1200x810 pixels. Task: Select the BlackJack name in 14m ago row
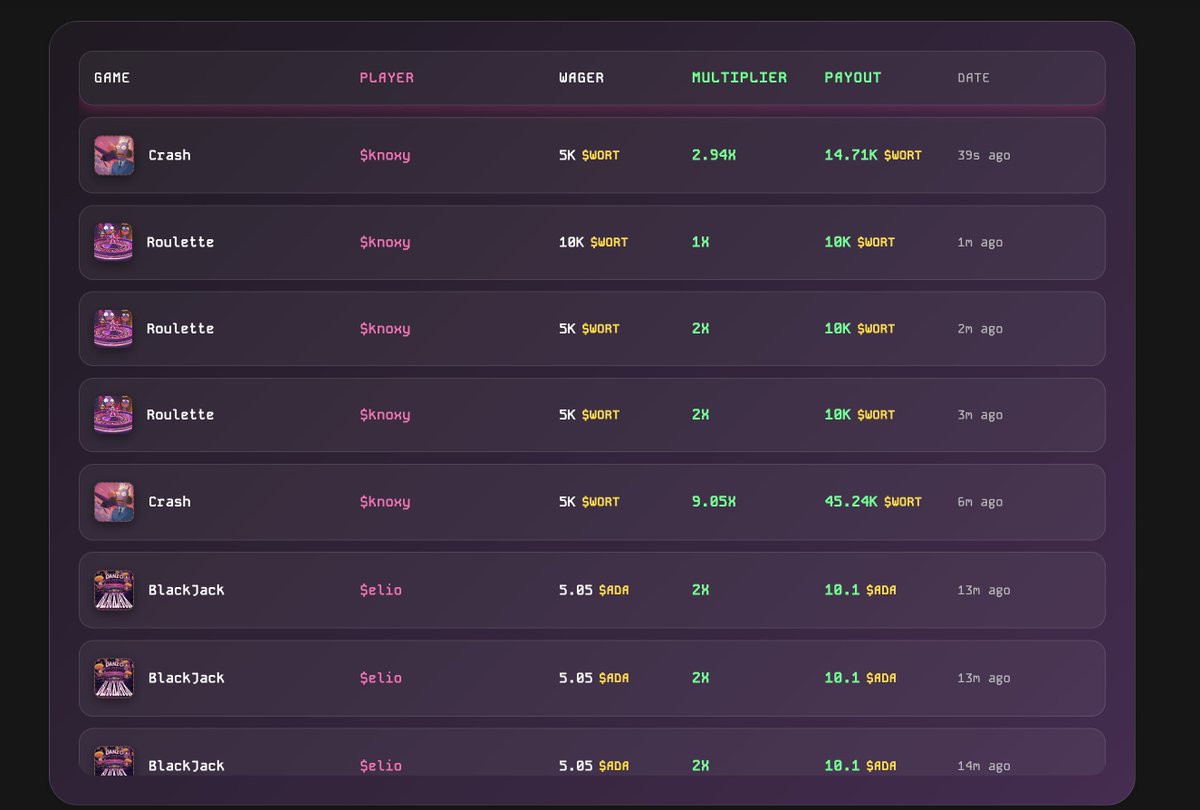(186, 766)
